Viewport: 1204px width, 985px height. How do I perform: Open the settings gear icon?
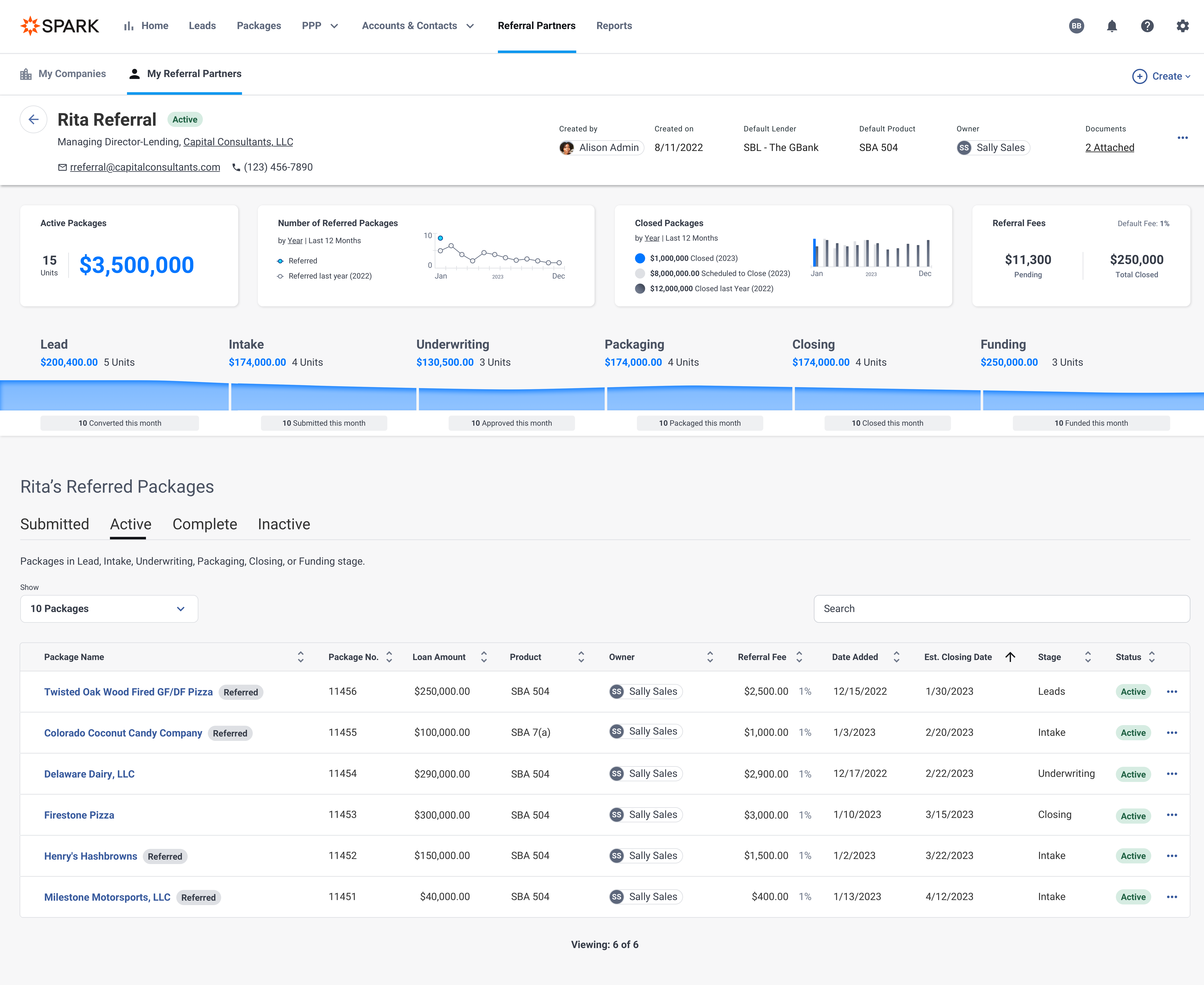click(x=1182, y=26)
